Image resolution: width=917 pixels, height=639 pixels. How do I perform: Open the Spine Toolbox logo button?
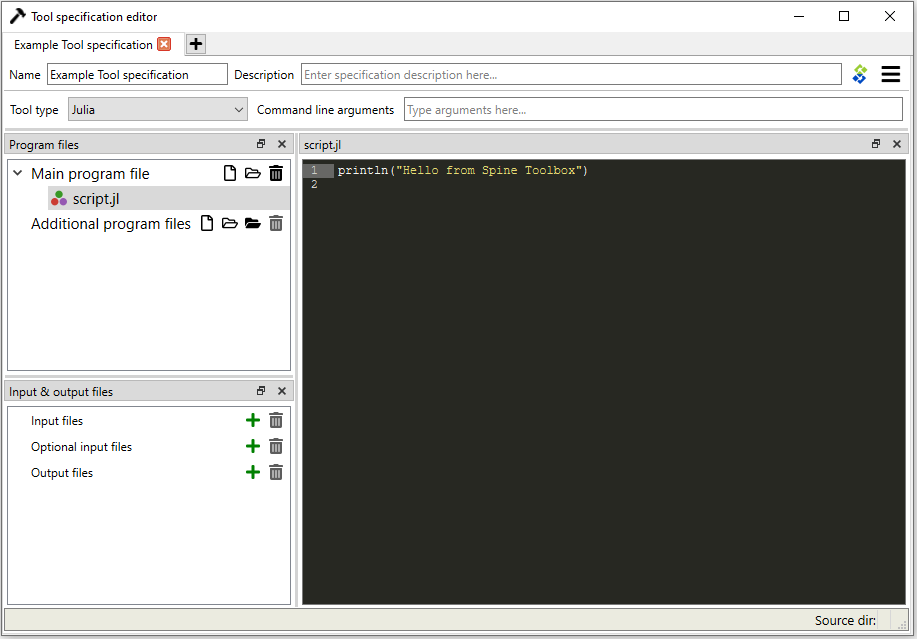pos(860,74)
